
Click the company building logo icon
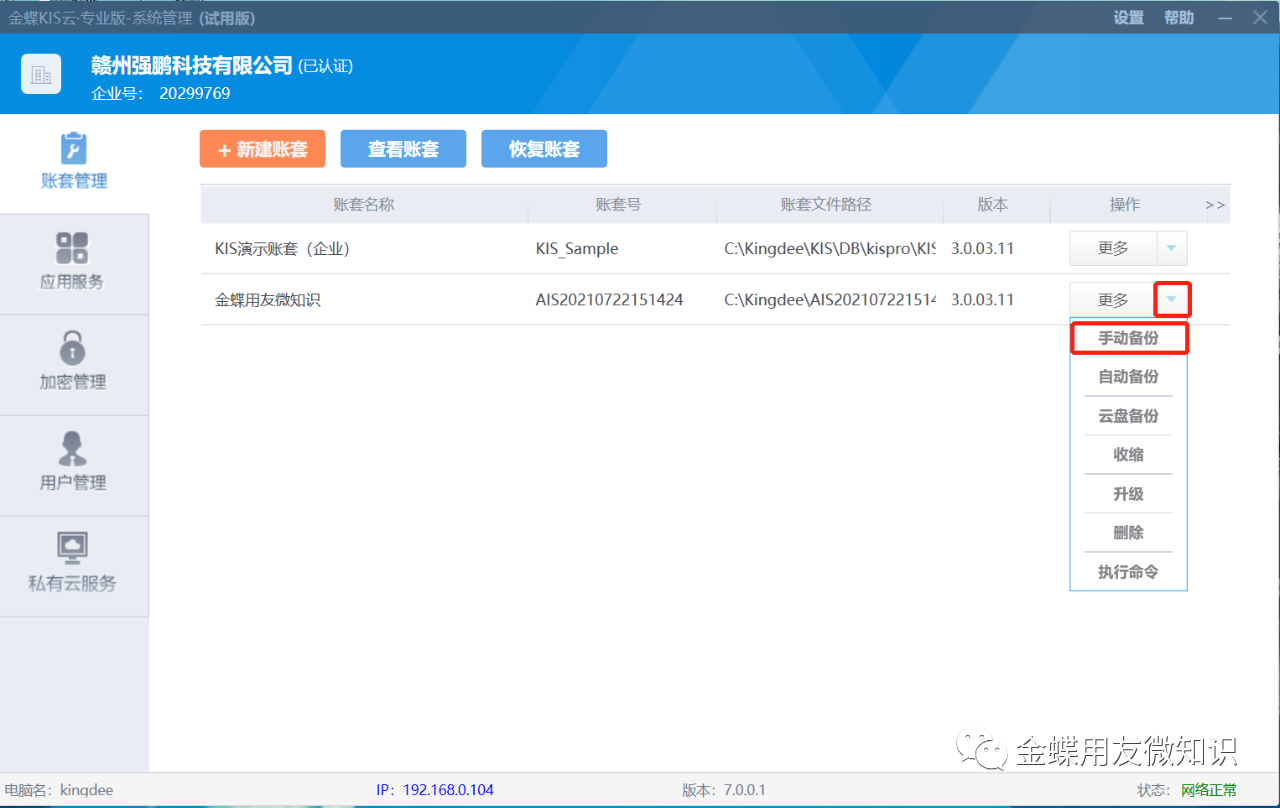(41, 74)
